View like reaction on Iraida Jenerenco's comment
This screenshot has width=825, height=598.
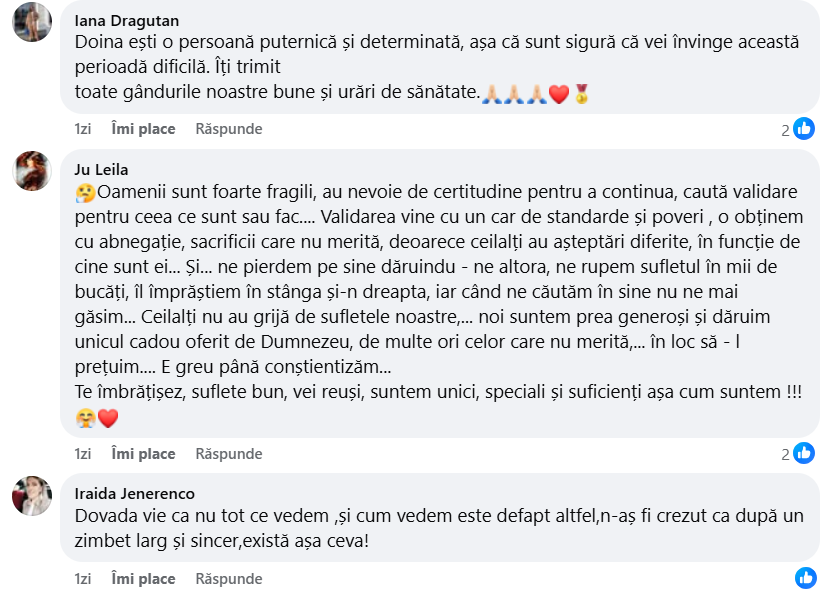(805, 578)
